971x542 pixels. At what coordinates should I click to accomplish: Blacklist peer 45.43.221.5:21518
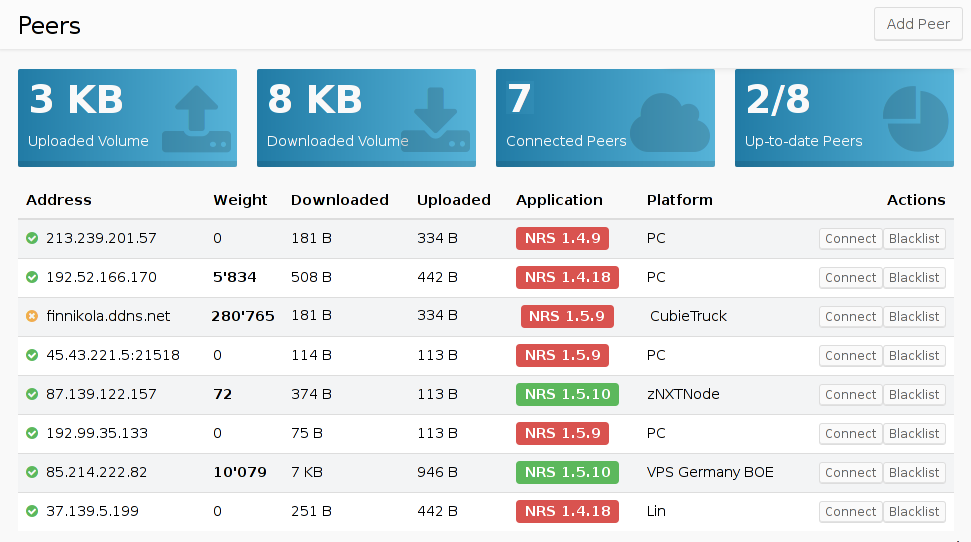point(914,356)
